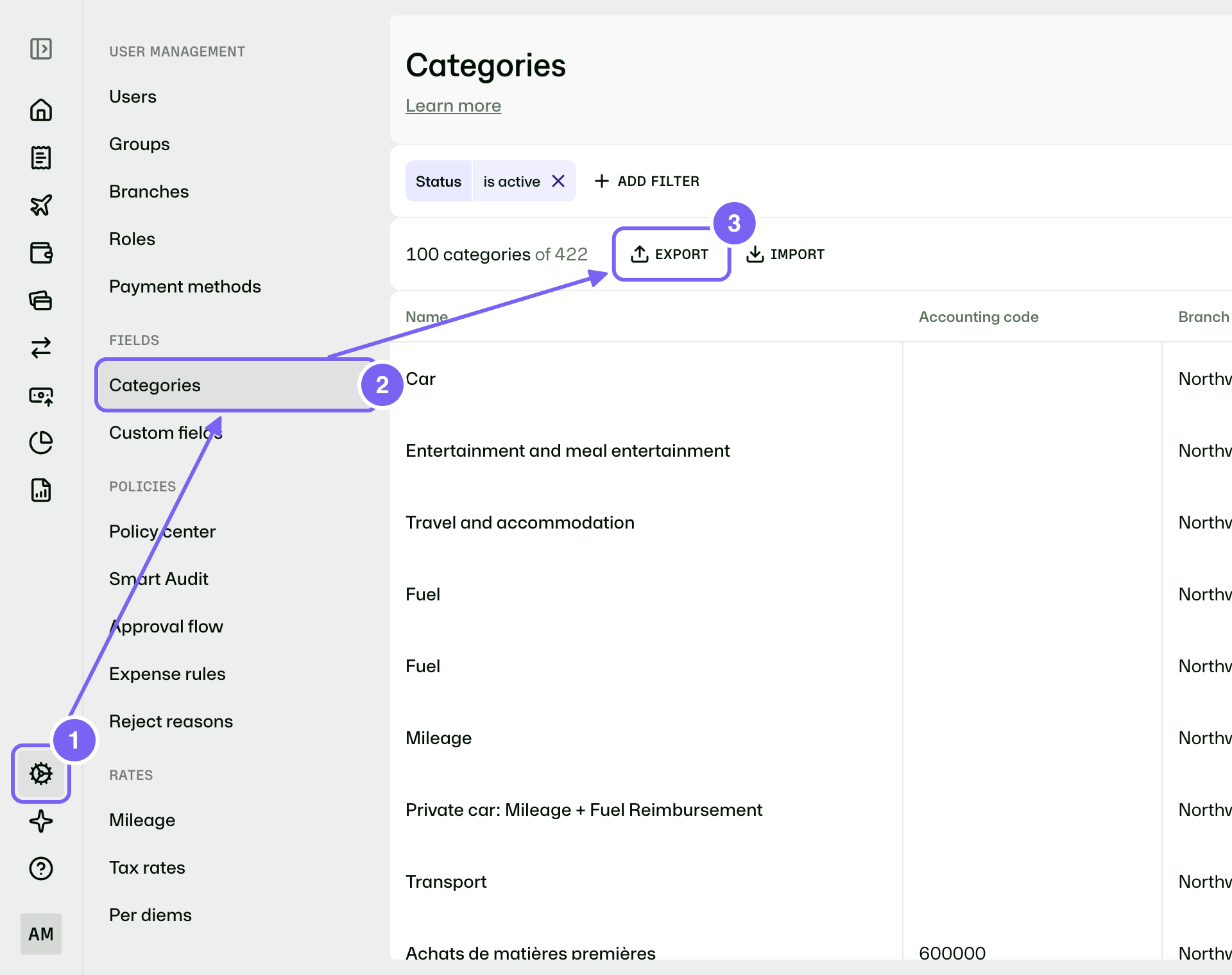Open Tax rates page
Screen dimensions: 1232x975
click(x=147, y=867)
